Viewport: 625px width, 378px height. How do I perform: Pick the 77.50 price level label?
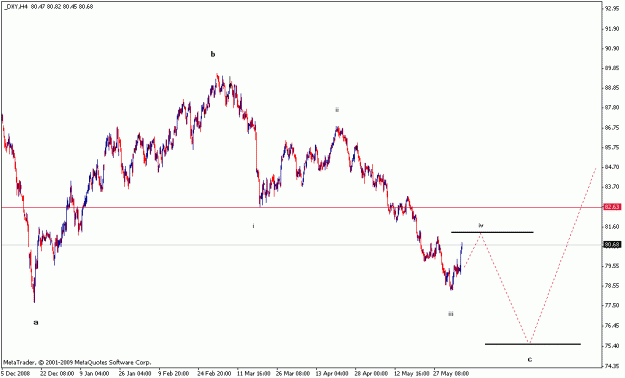pos(612,305)
